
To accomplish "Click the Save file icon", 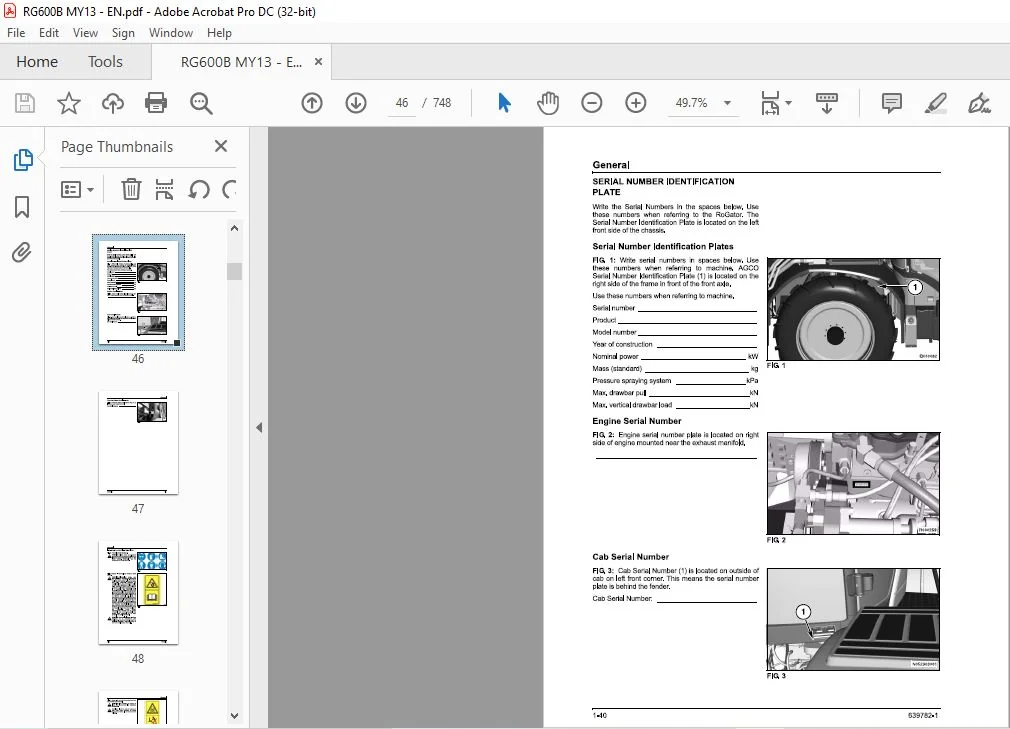I will (25, 103).
